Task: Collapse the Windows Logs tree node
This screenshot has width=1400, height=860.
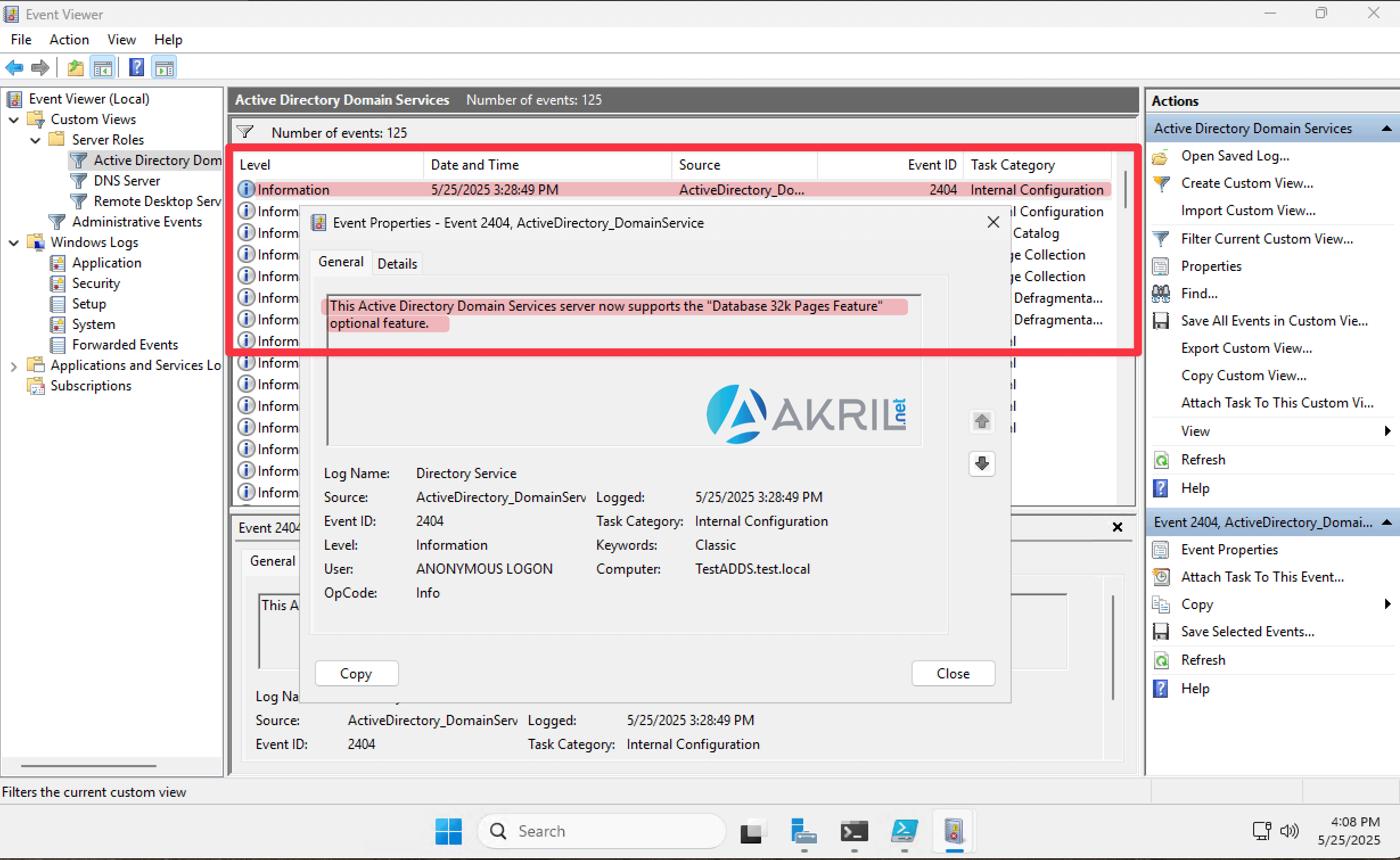Action: click(x=14, y=242)
